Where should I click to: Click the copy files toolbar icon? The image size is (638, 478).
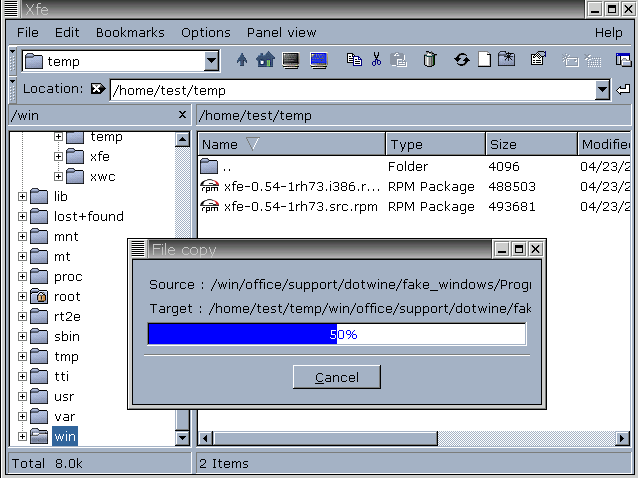(x=354, y=60)
